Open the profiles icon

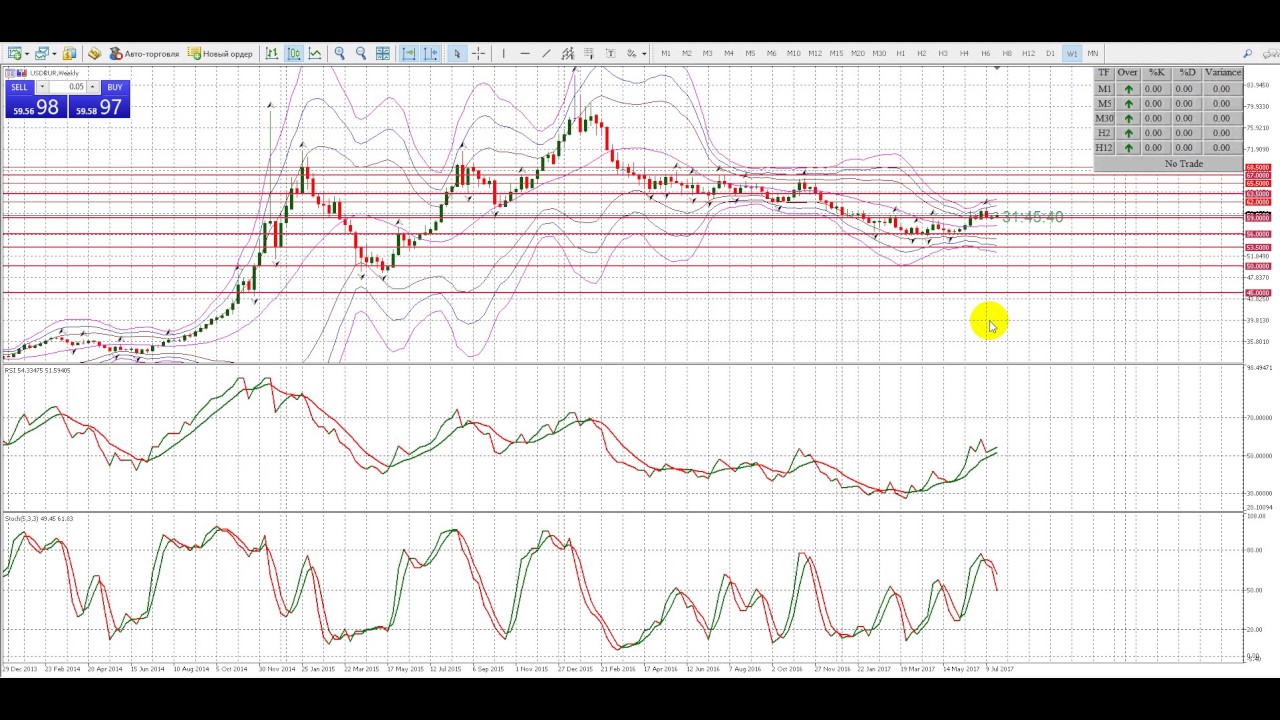tap(41, 53)
